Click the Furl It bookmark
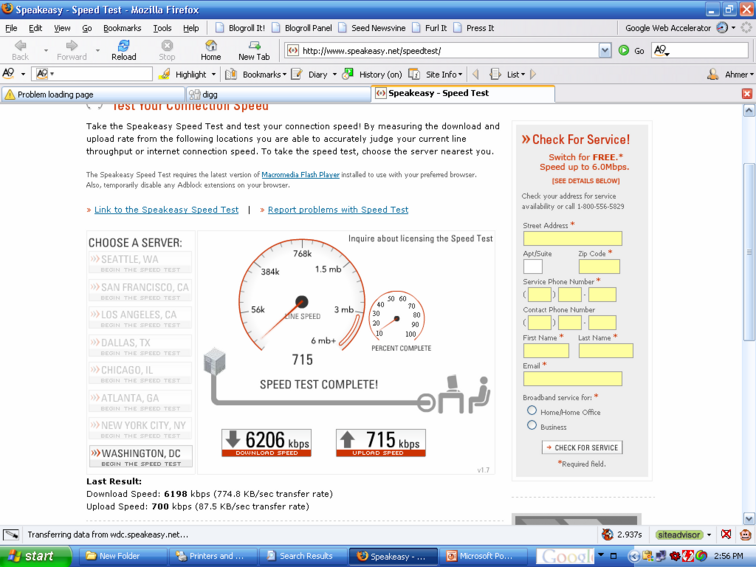This screenshot has width=756, height=567. click(x=430, y=28)
